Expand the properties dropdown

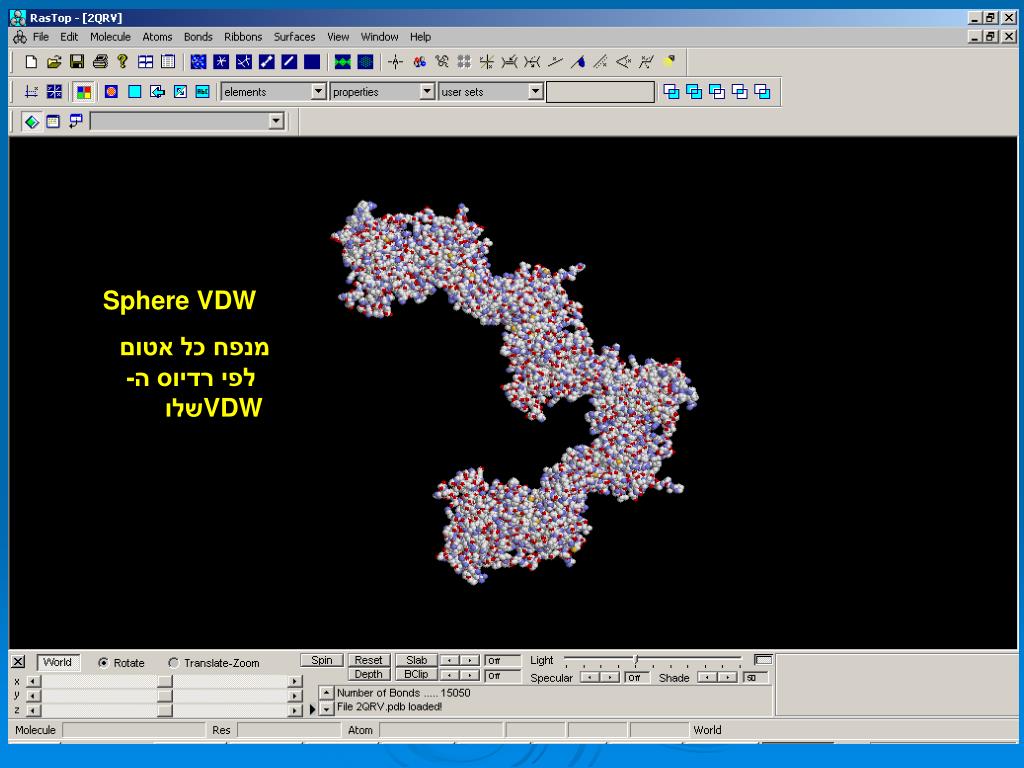tap(427, 92)
